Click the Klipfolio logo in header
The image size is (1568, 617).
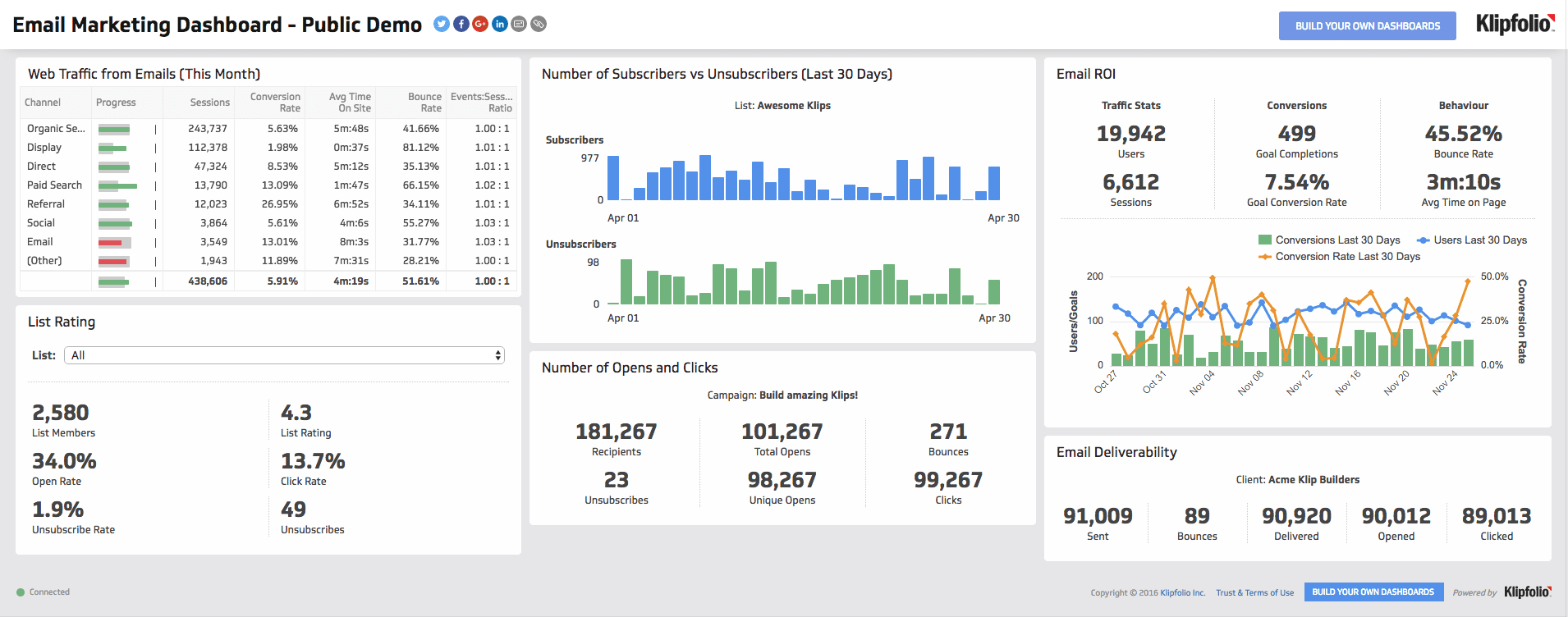(x=1515, y=24)
